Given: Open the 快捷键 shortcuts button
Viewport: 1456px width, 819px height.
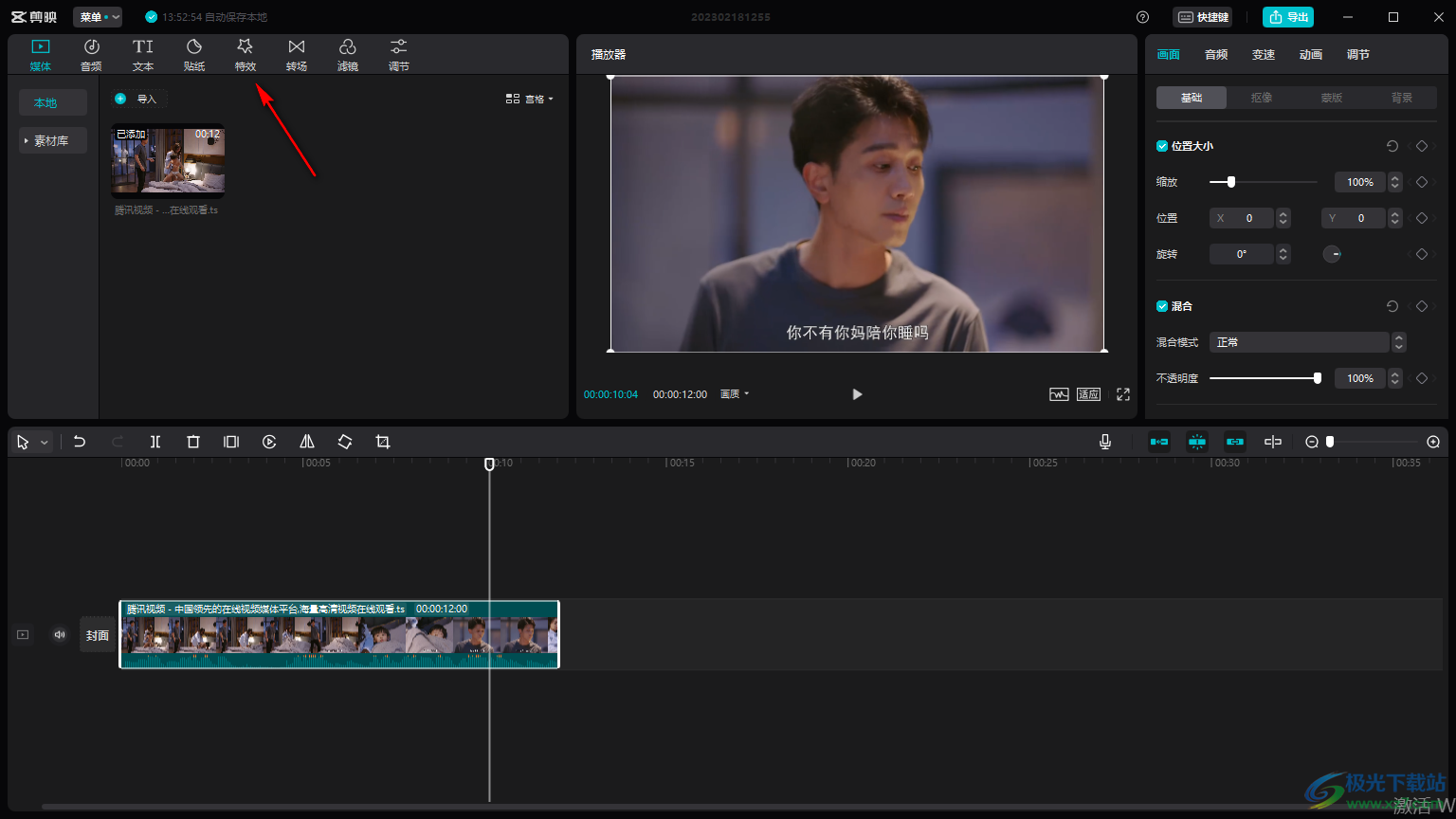Looking at the screenshot, I should [1203, 17].
